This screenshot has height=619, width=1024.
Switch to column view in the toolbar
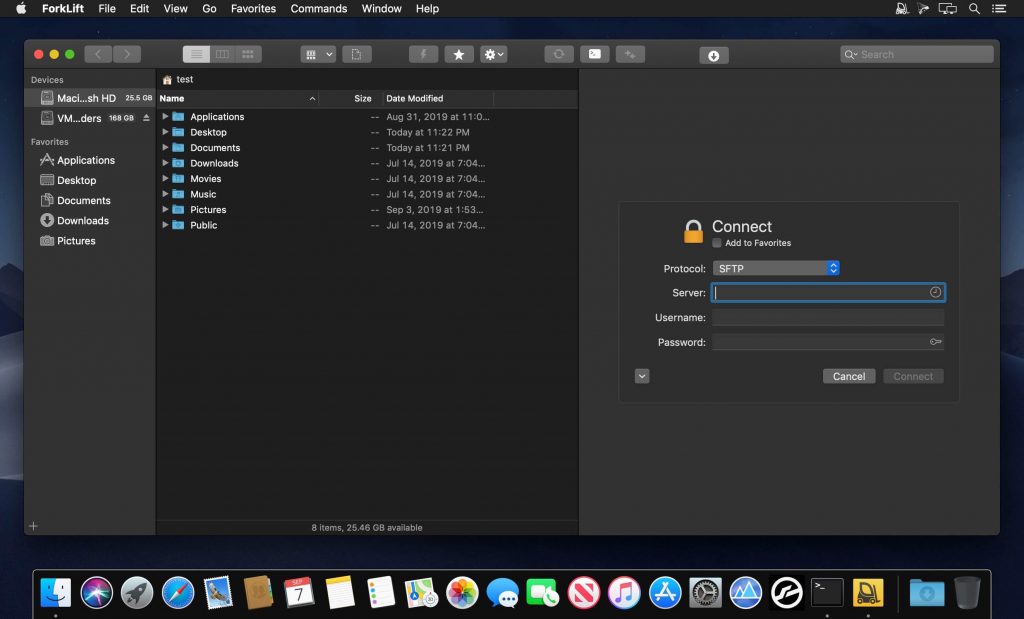pos(221,54)
